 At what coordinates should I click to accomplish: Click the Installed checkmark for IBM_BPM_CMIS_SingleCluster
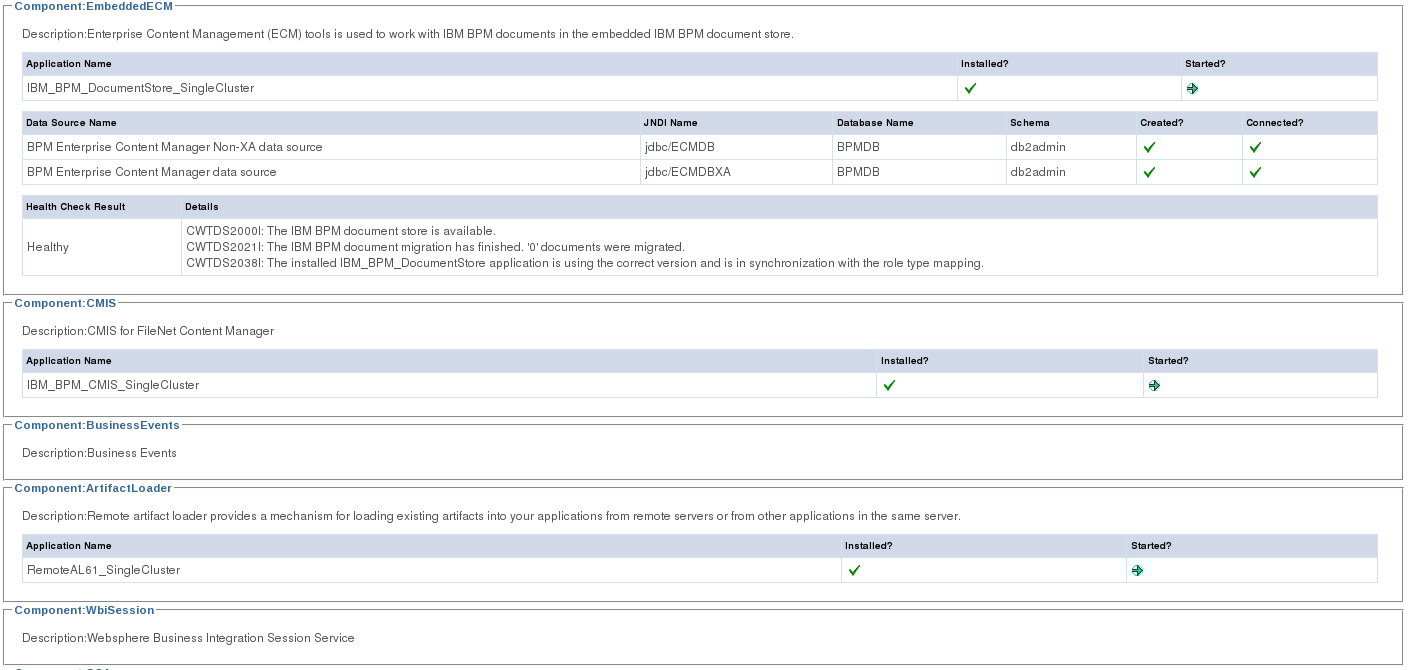(889, 385)
